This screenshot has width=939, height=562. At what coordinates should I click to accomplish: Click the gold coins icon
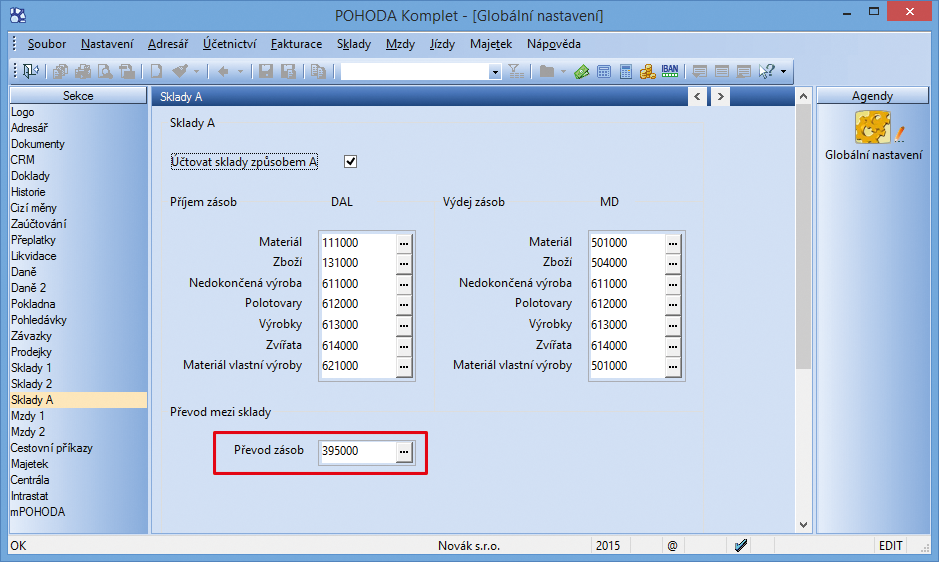(647, 72)
